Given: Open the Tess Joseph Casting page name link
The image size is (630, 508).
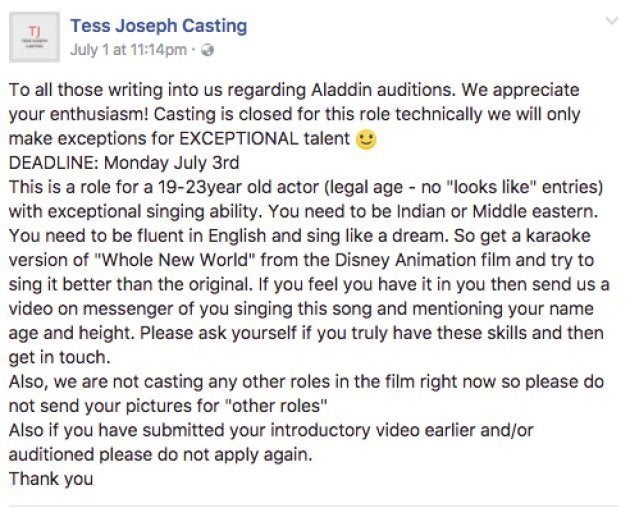Looking at the screenshot, I should [x=159, y=26].
